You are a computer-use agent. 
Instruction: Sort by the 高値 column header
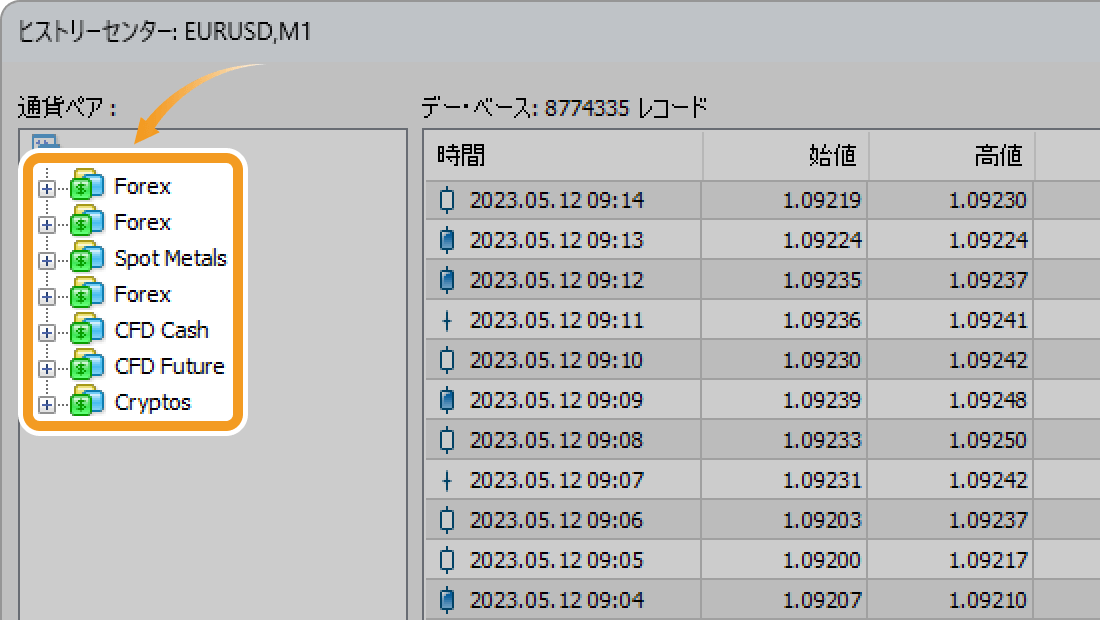(951, 155)
